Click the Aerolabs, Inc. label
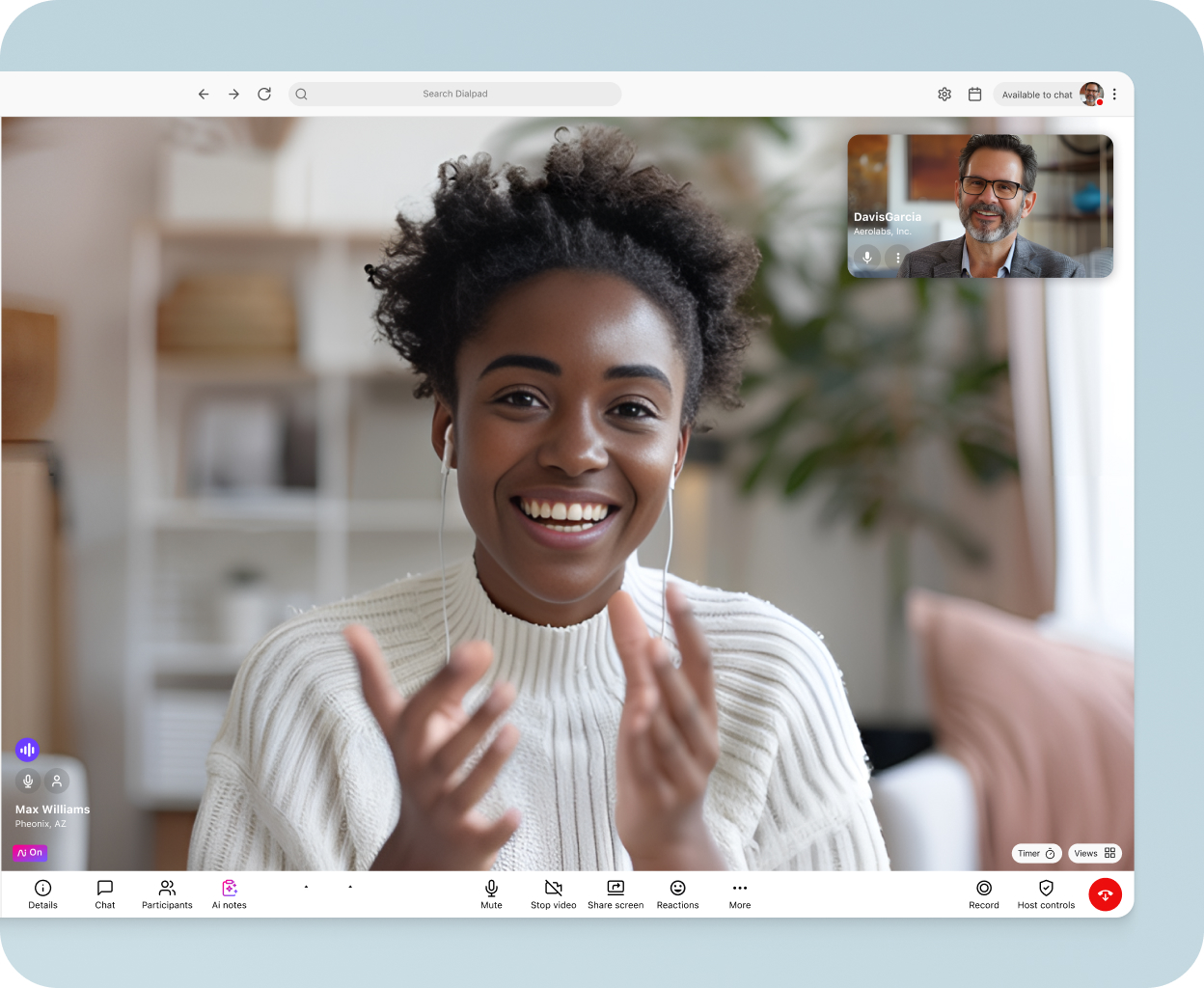 click(x=882, y=232)
